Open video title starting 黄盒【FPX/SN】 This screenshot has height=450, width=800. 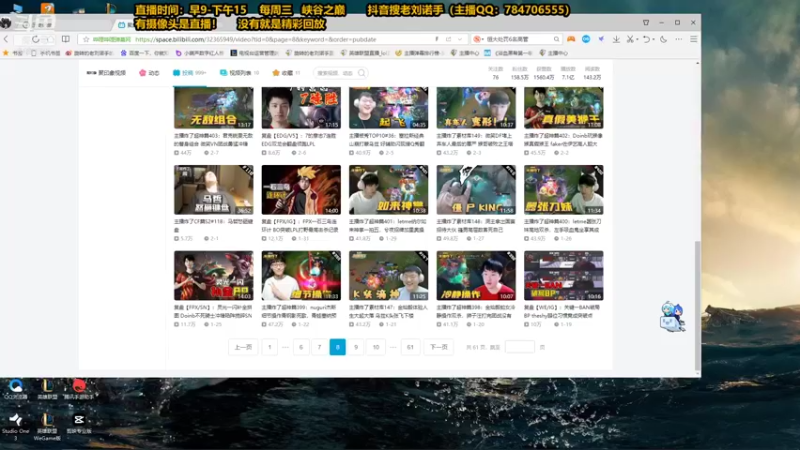pos(213,311)
